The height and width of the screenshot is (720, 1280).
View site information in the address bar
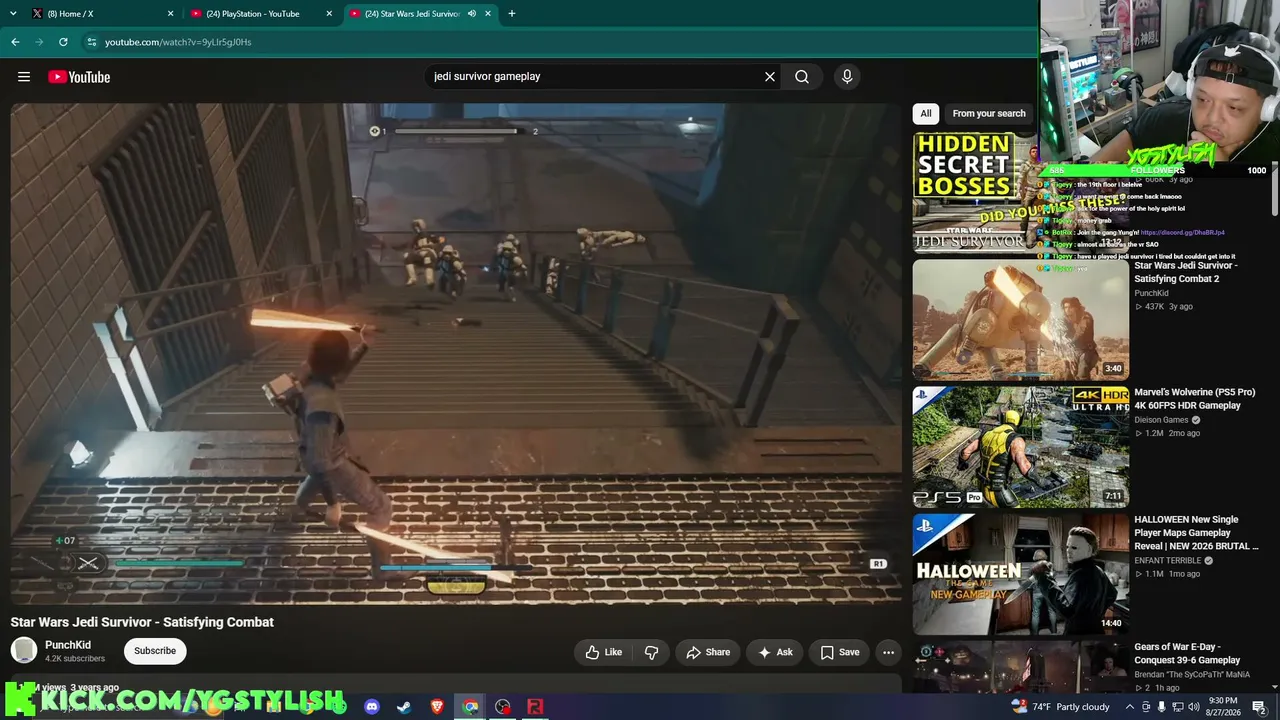[92, 42]
